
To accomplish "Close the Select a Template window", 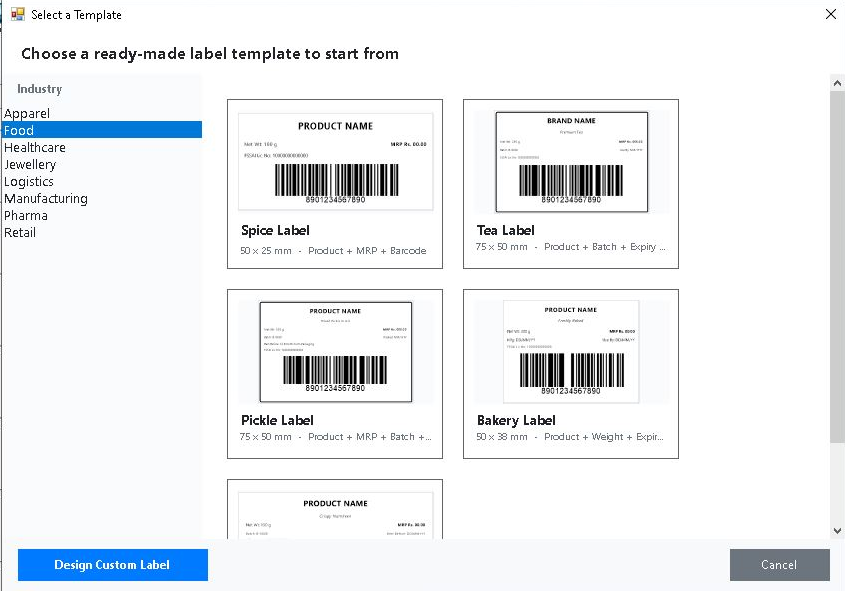I will coord(831,14).
